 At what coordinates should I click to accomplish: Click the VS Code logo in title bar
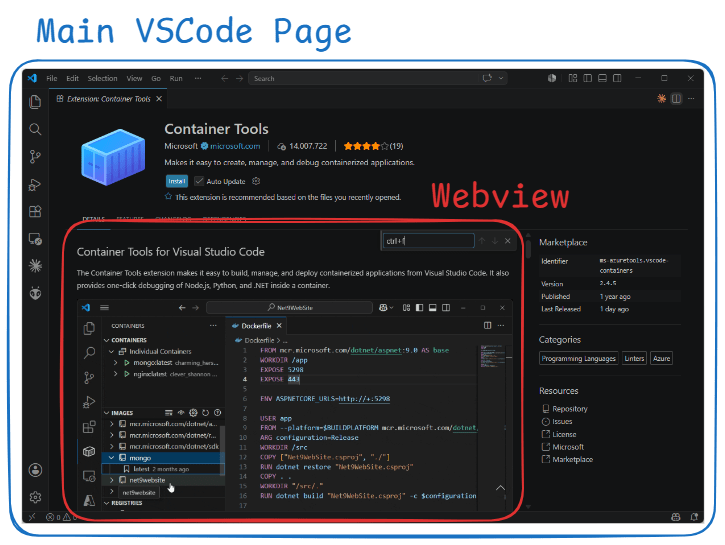coord(32,78)
